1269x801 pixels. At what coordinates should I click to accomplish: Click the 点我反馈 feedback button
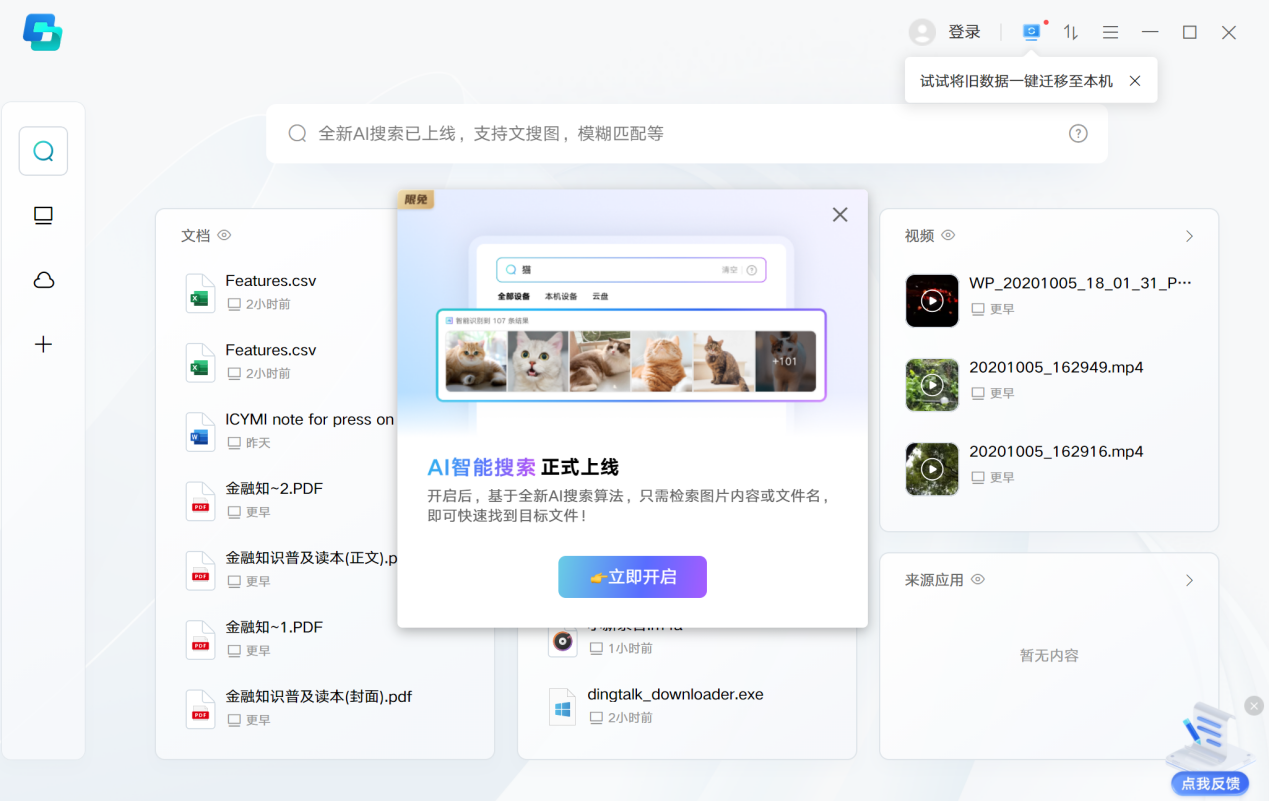point(1210,784)
